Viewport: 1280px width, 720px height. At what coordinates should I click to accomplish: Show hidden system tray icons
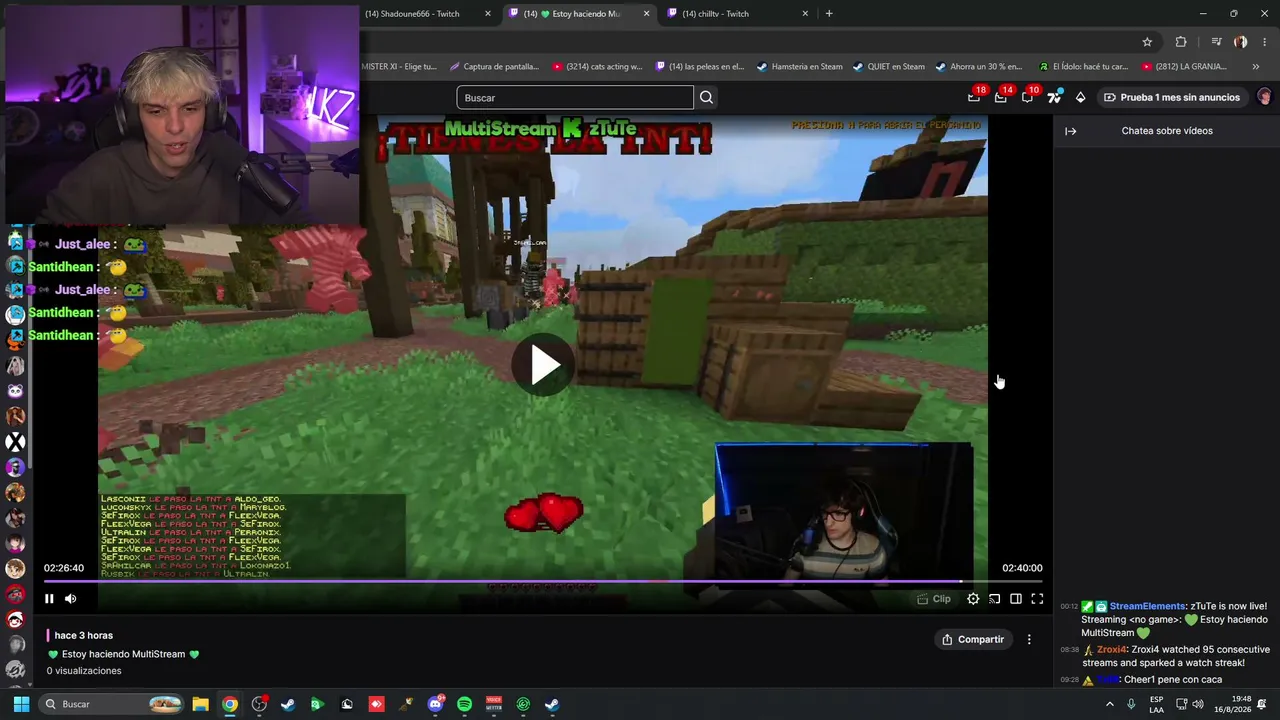coord(1109,704)
